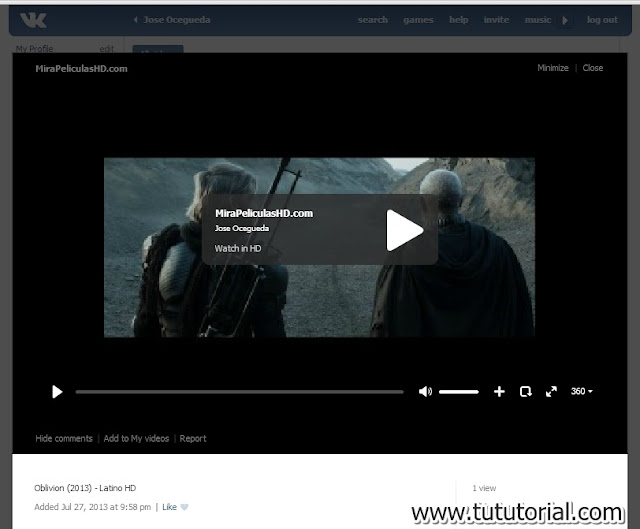Image resolution: width=640 pixels, height=529 pixels.
Task: Enter fullscreen with the expand arrows icon
Action: [x=551, y=392]
